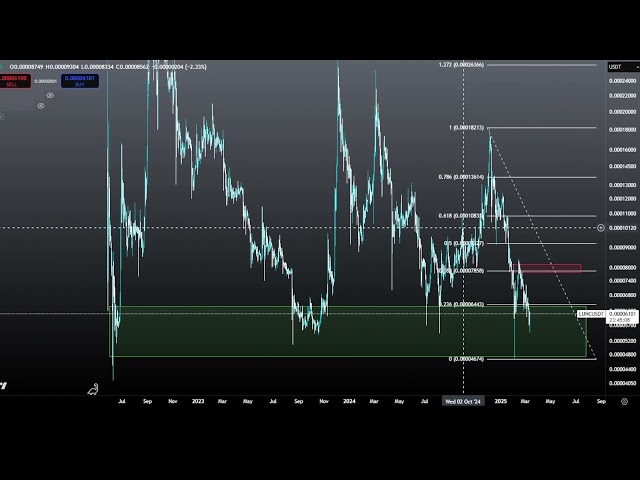Open the USDT currency dropdown on price axis
The image size is (640, 480).
616,67
